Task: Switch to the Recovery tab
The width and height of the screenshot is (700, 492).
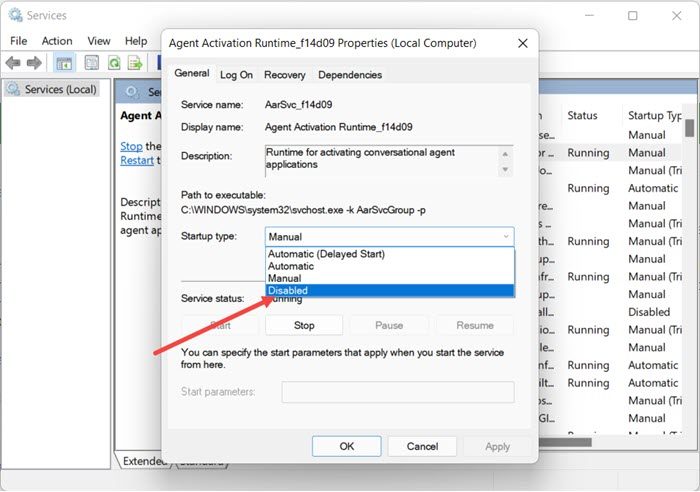Action: (284, 75)
